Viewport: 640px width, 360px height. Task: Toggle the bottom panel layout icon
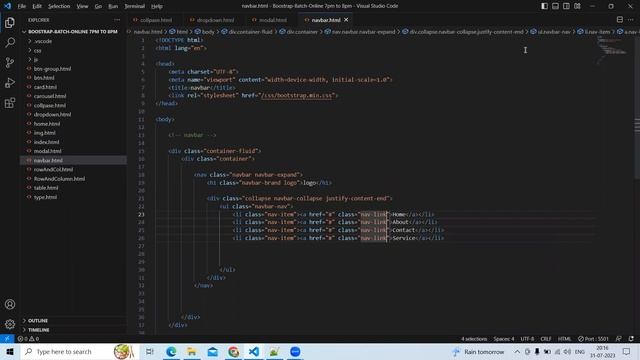tap(556, 6)
